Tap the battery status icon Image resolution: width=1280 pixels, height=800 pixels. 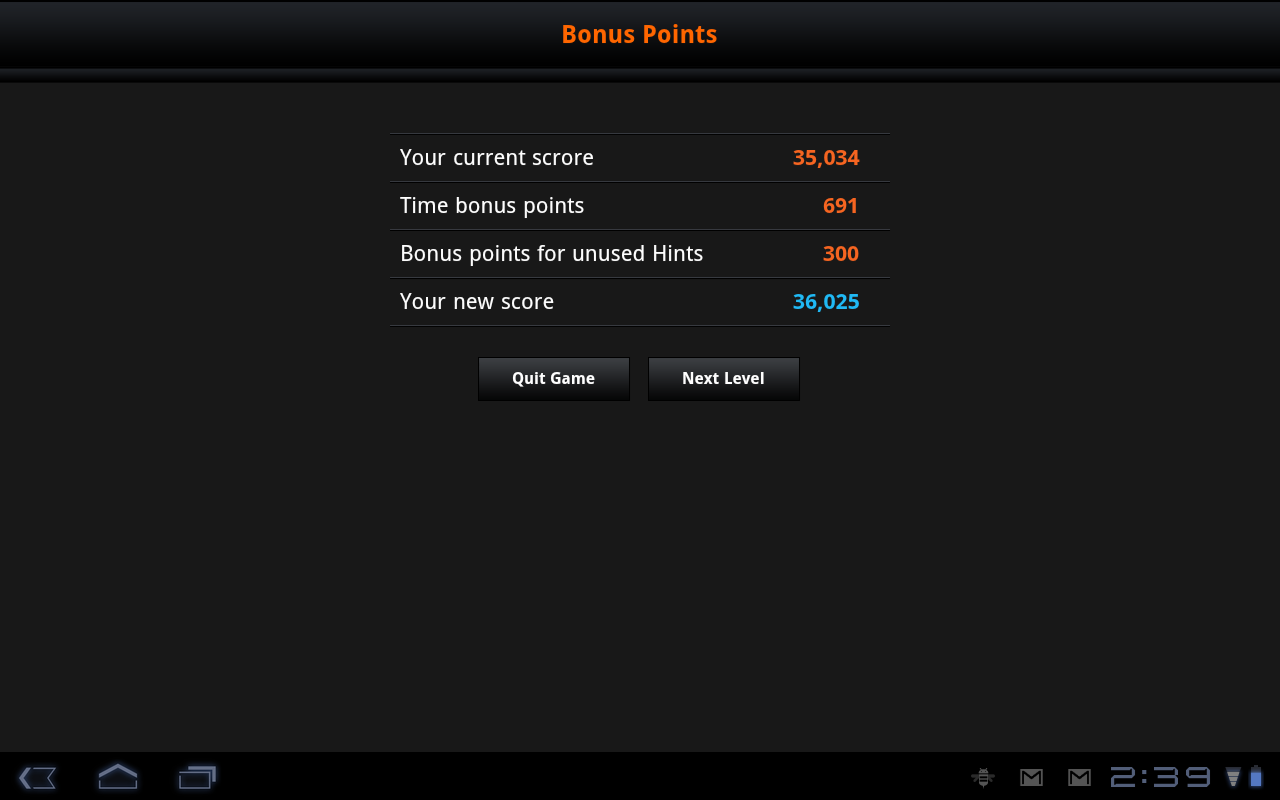tap(1256, 777)
